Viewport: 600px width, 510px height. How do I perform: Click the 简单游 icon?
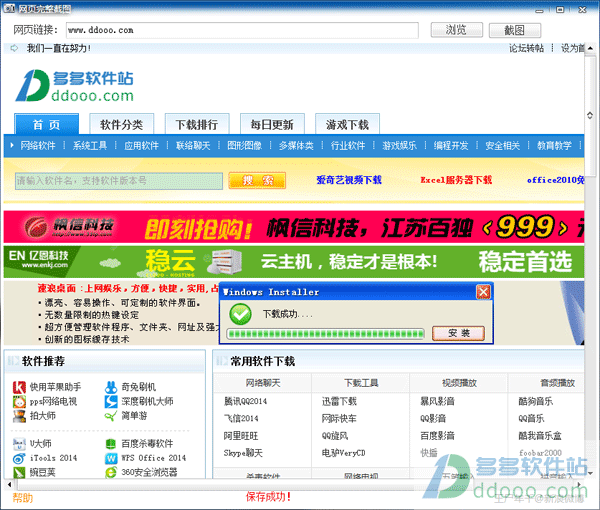point(111,416)
